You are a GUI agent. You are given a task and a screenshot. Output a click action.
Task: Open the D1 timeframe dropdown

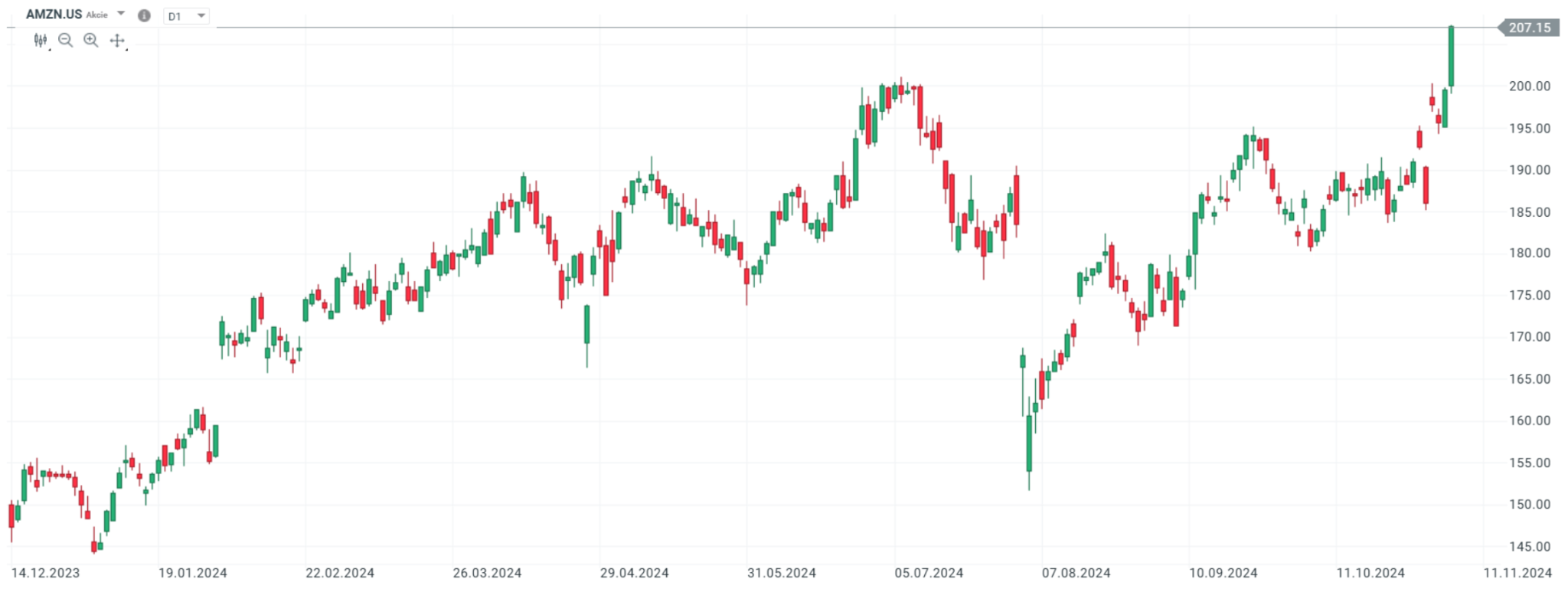[x=186, y=16]
